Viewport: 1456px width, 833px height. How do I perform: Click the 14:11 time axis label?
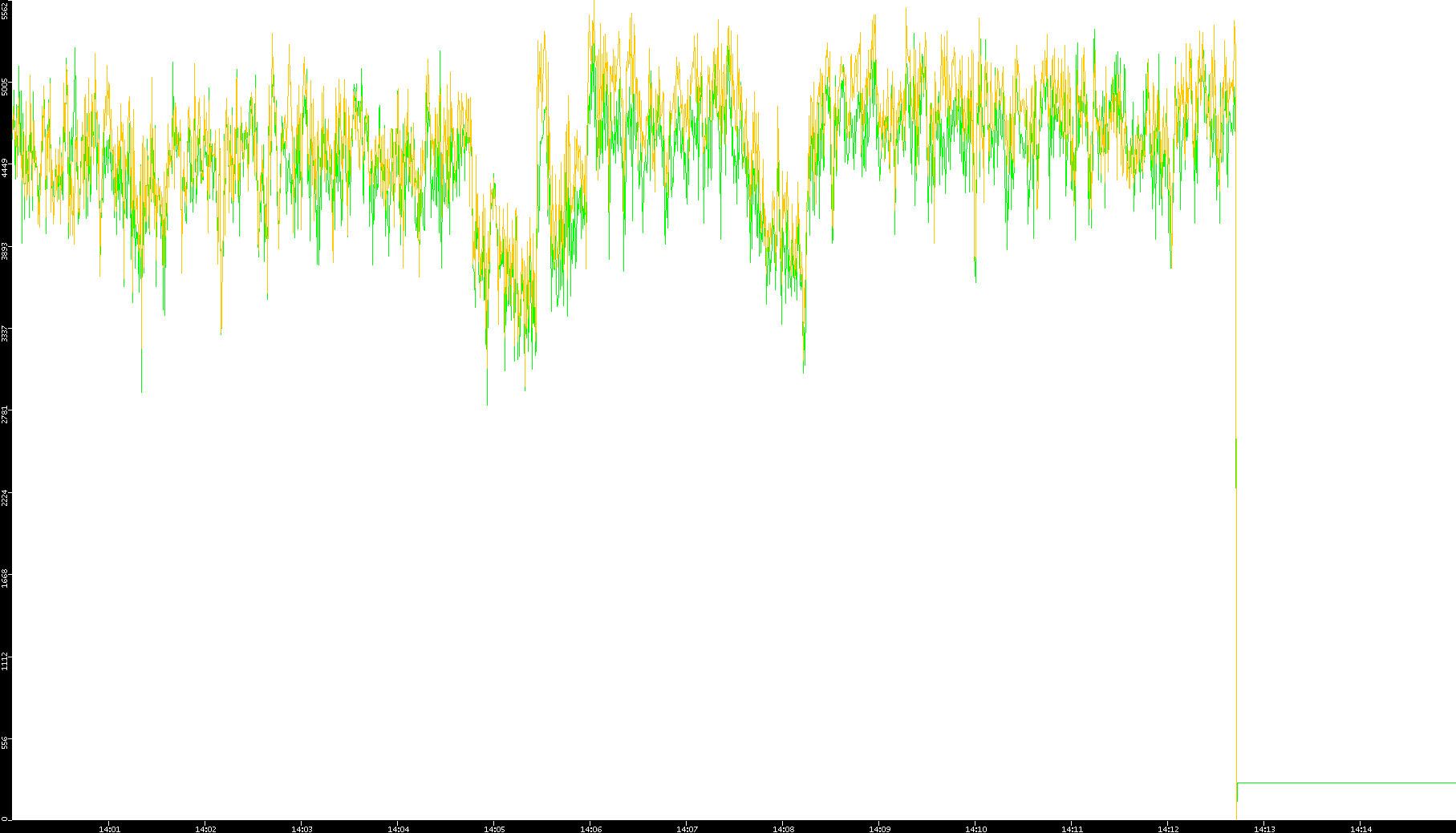pos(1072,829)
